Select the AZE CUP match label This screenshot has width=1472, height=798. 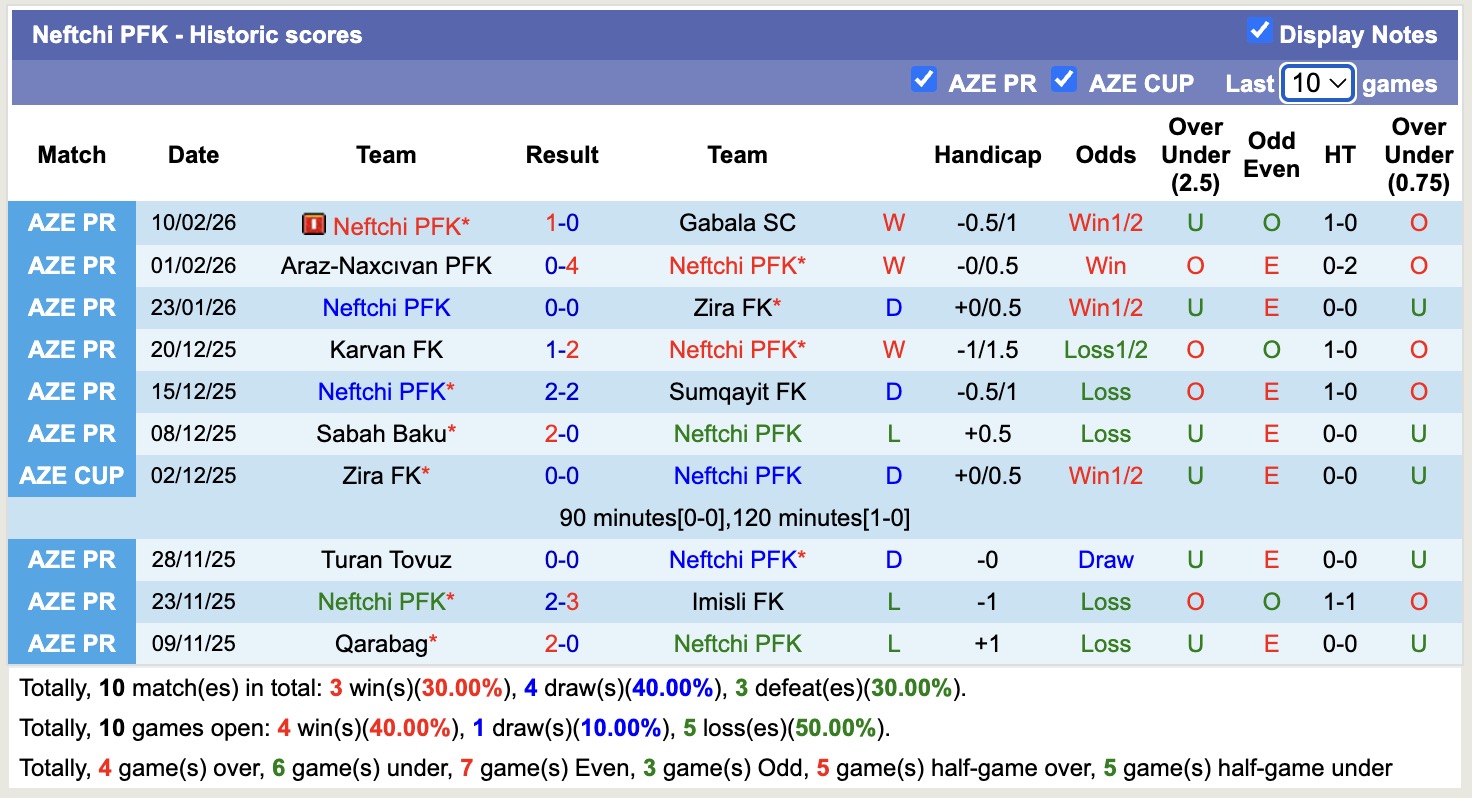tap(72, 476)
